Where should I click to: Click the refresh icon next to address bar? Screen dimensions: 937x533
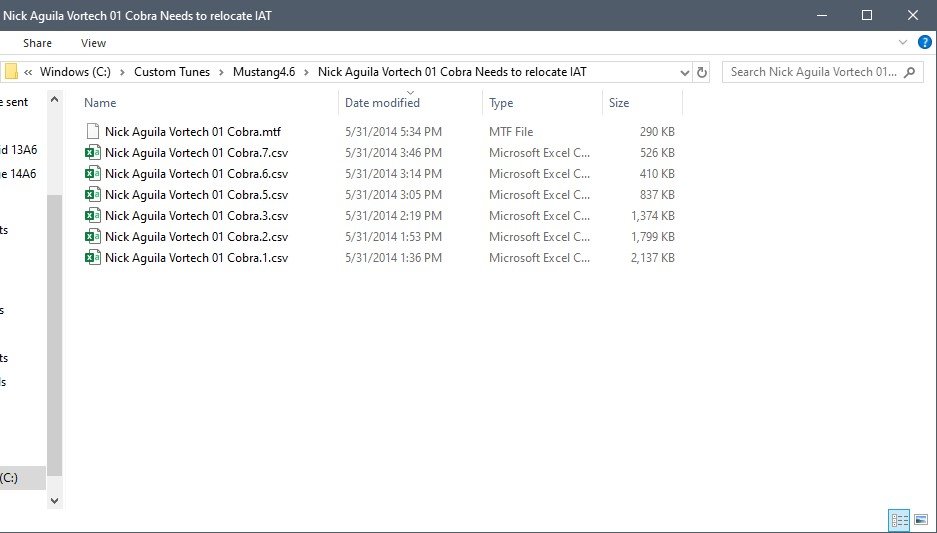(x=702, y=72)
